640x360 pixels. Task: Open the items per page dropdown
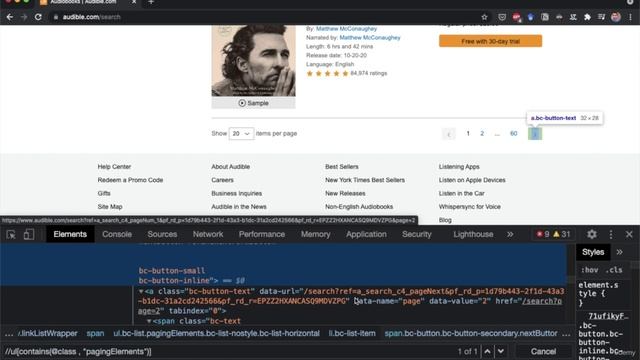tap(241, 134)
